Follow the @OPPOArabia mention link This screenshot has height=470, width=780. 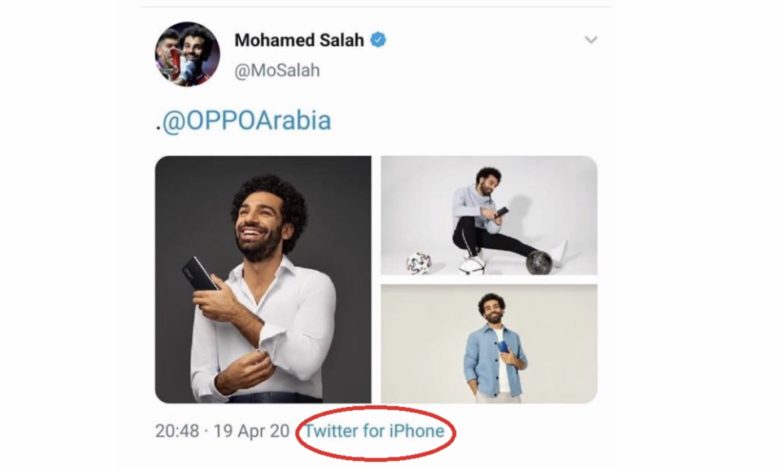point(245,122)
